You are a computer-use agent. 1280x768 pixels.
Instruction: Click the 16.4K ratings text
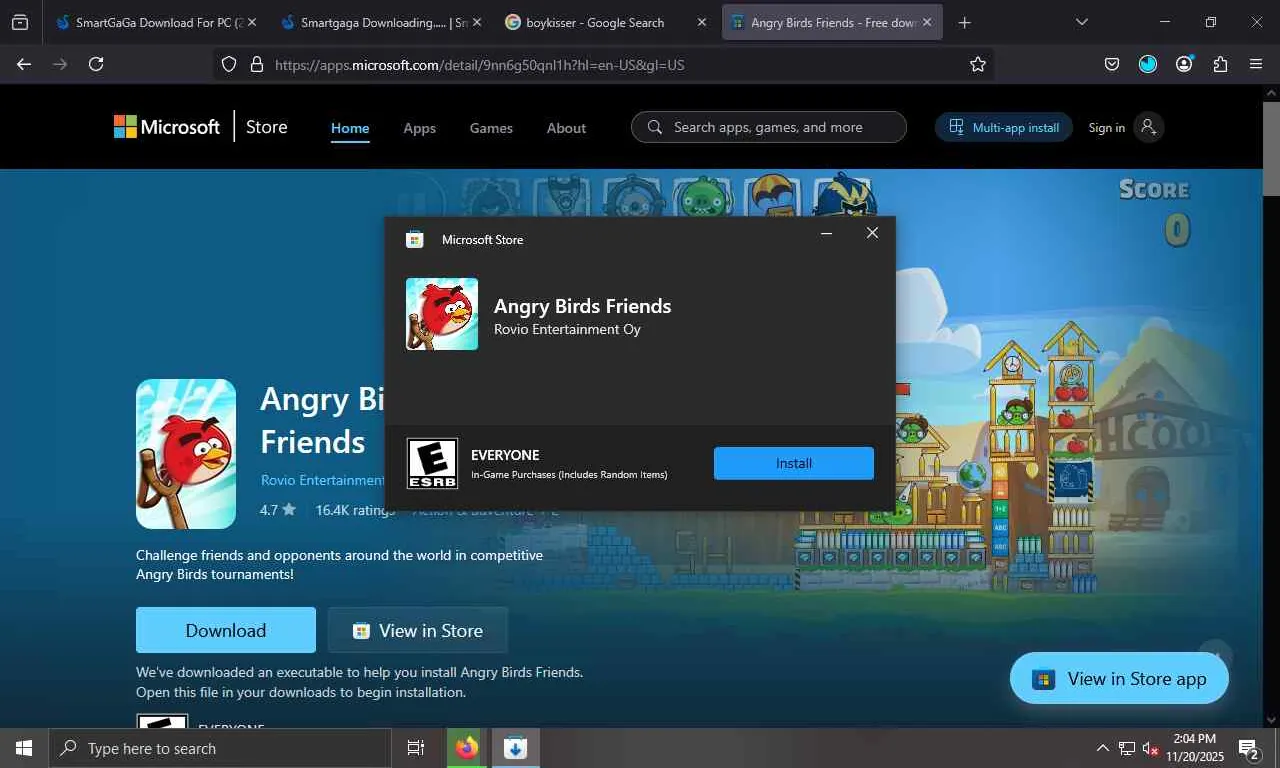click(355, 510)
